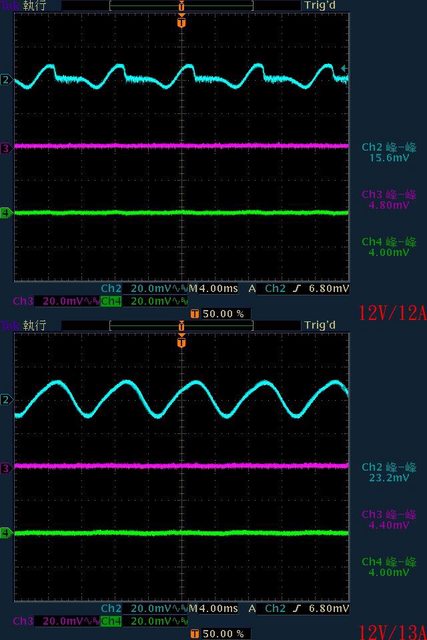Click the M4.00ms timebase readout in top capture
This screenshot has width=427, height=640.
coord(213,289)
